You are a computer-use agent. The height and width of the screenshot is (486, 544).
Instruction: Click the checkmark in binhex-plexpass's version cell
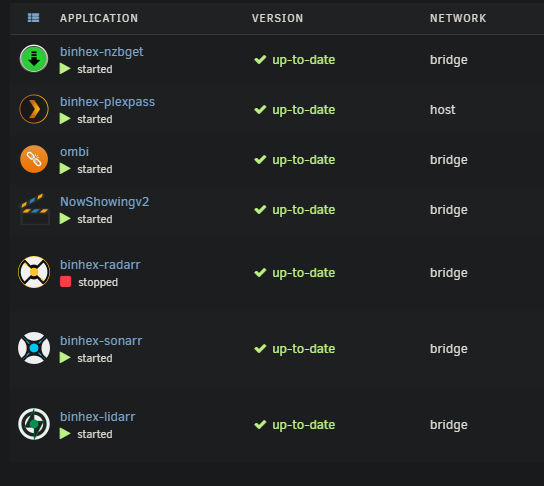pos(260,110)
